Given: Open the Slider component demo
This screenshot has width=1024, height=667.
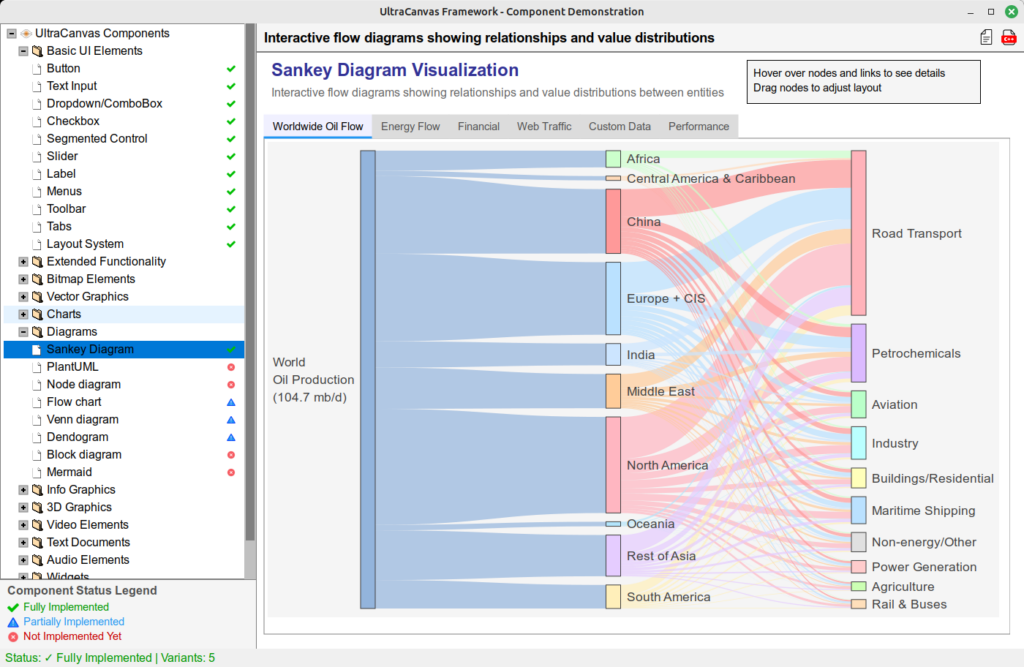Looking at the screenshot, I should tap(62, 156).
